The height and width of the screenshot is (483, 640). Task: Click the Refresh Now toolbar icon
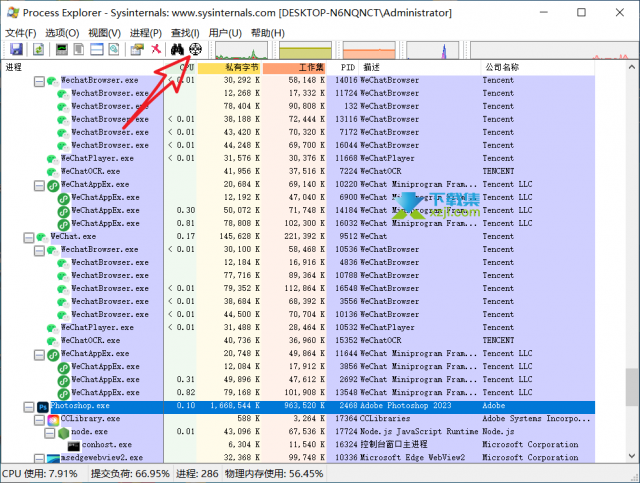click(x=38, y=49)
